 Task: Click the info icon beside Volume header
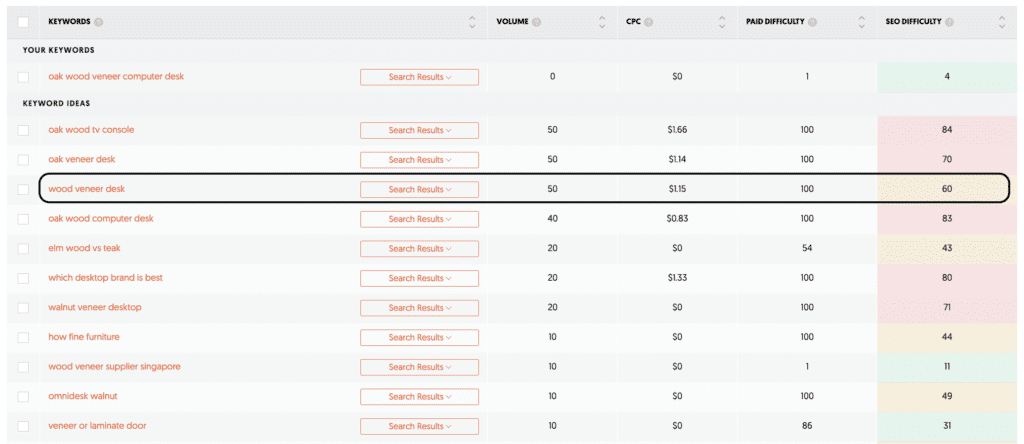click(537, 22)
